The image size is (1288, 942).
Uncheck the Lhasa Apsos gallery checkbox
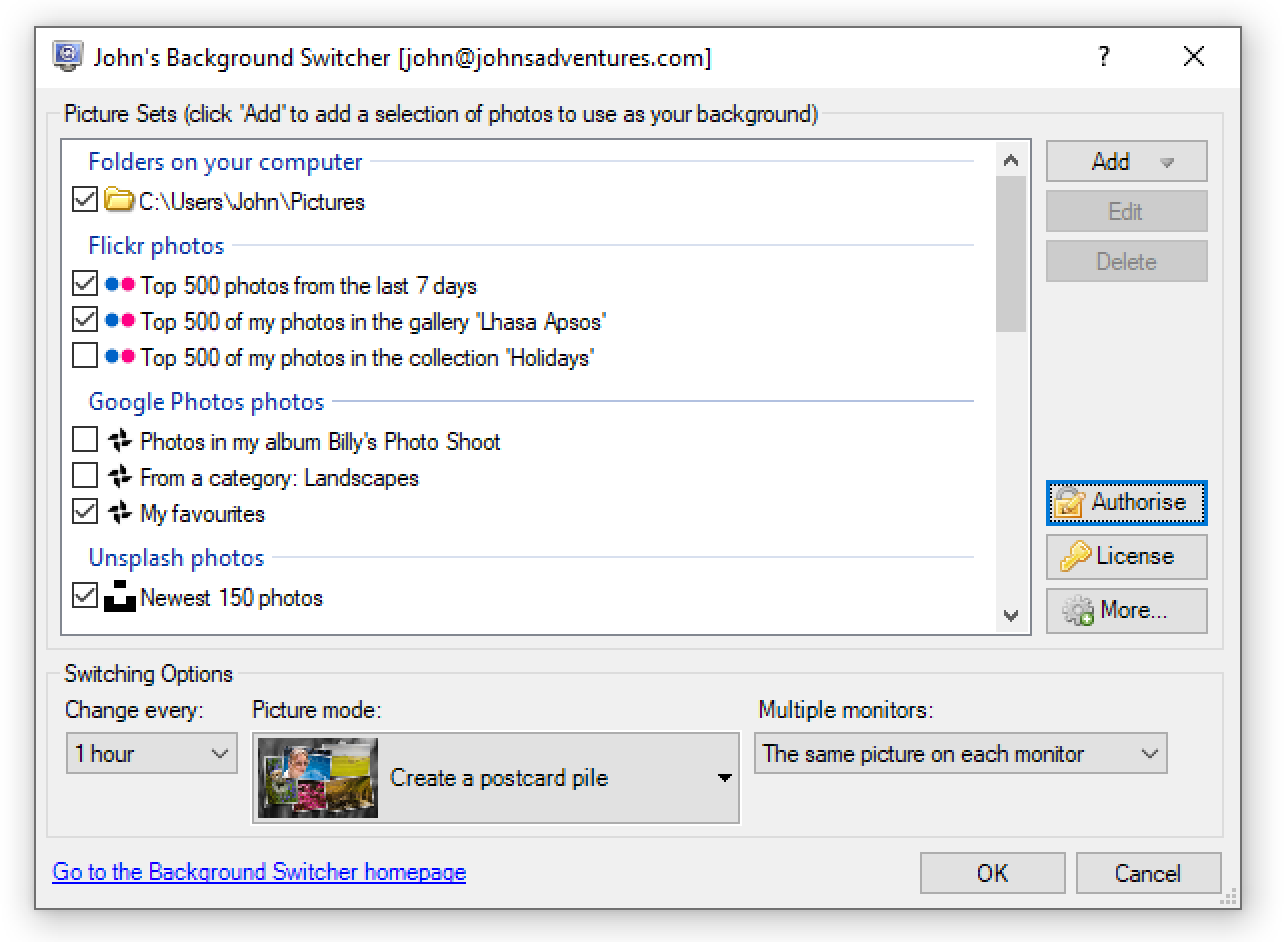point(85,320)
